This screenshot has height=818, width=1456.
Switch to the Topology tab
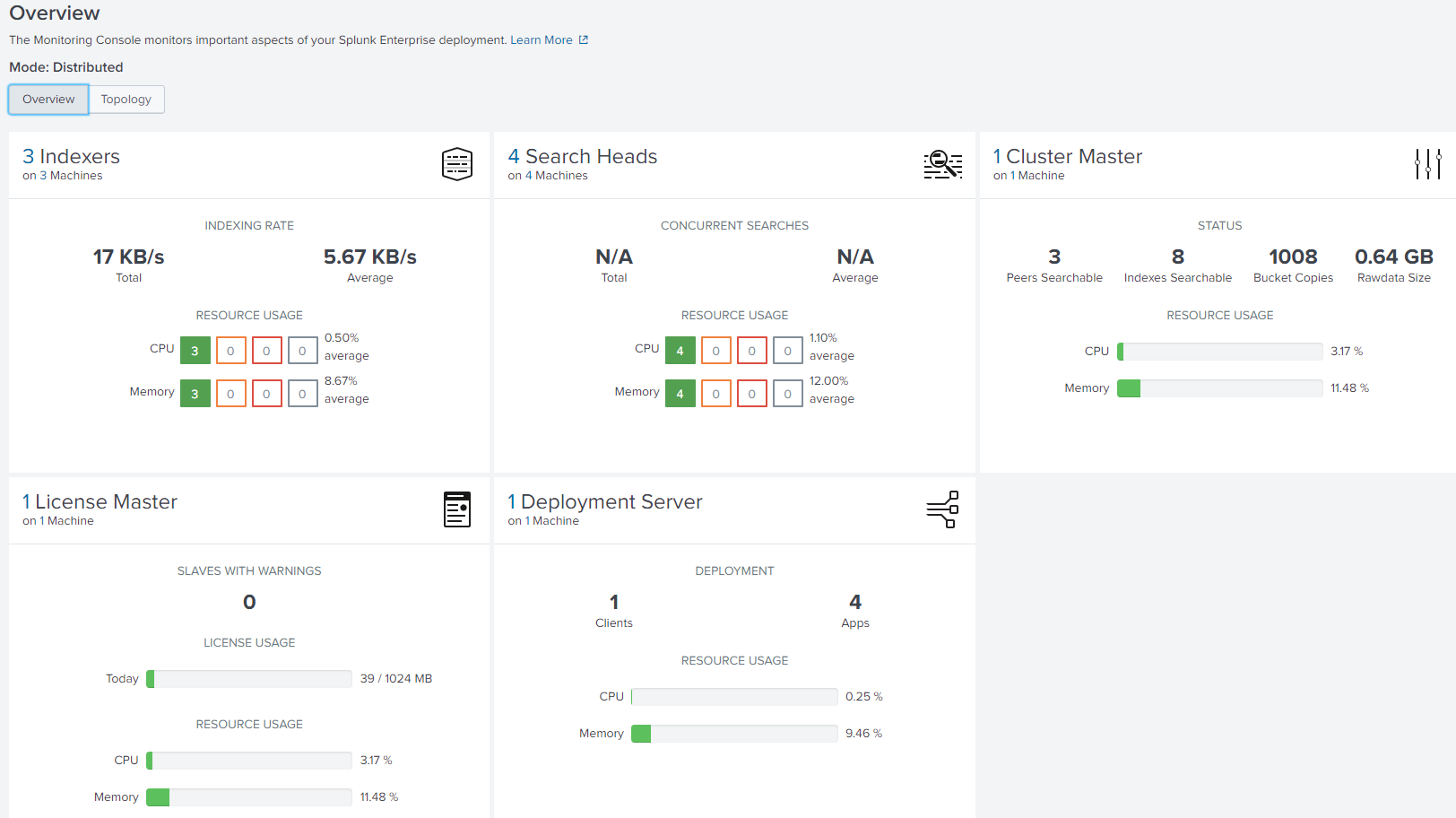126,100
